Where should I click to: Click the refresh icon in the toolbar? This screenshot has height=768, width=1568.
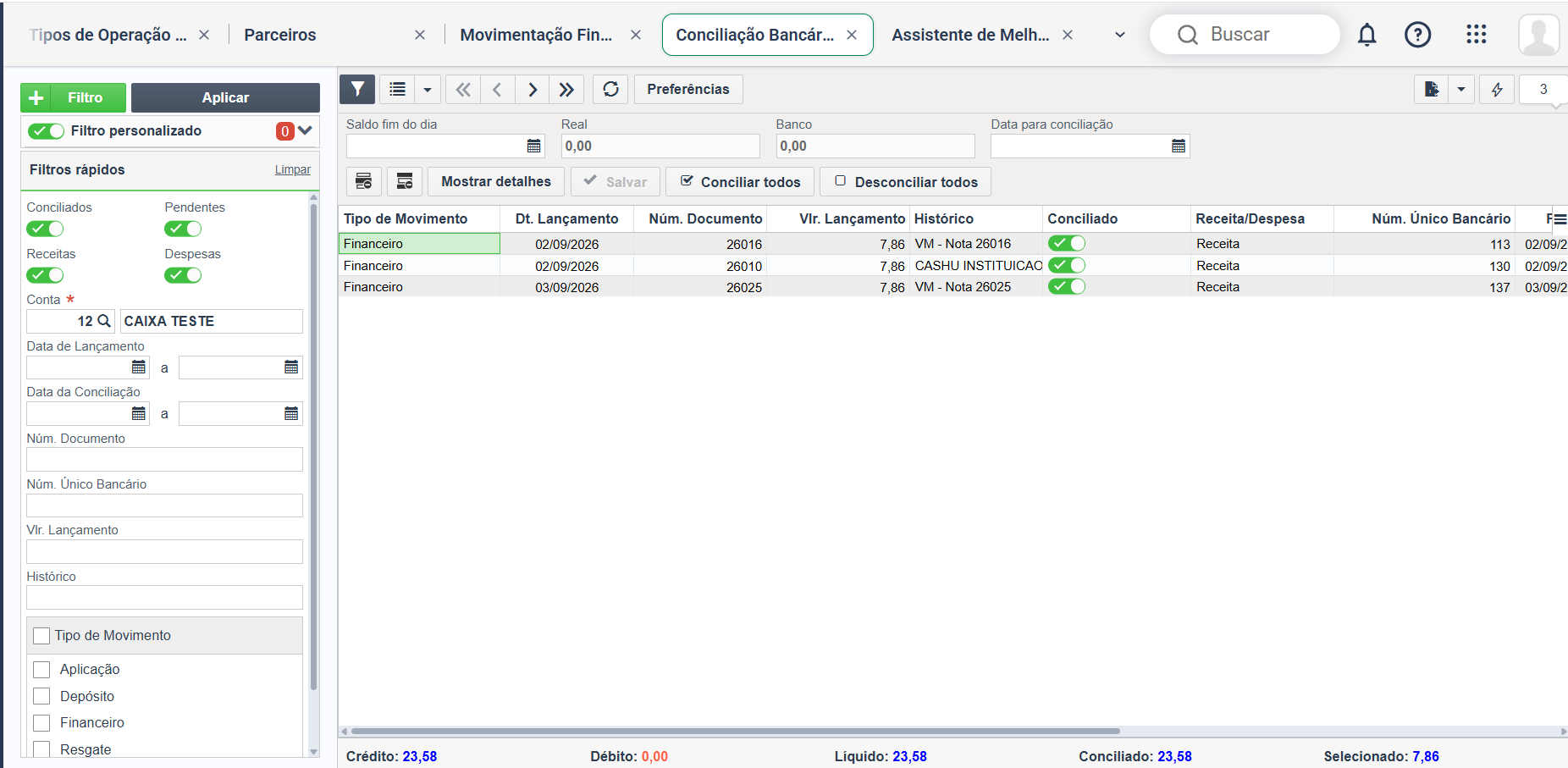click(x=610, y=89)
